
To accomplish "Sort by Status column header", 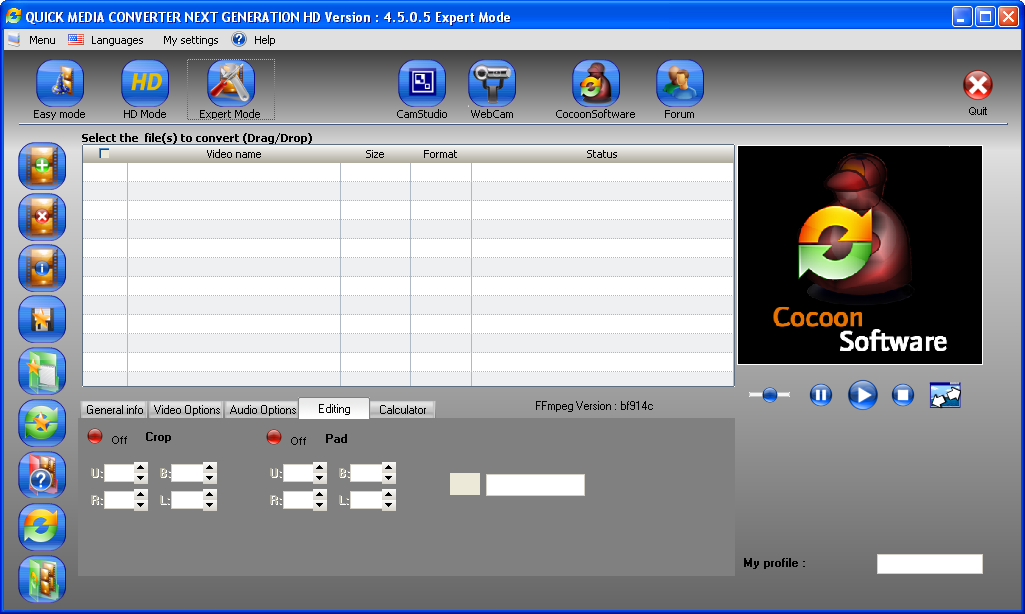I will click(602, 154).
